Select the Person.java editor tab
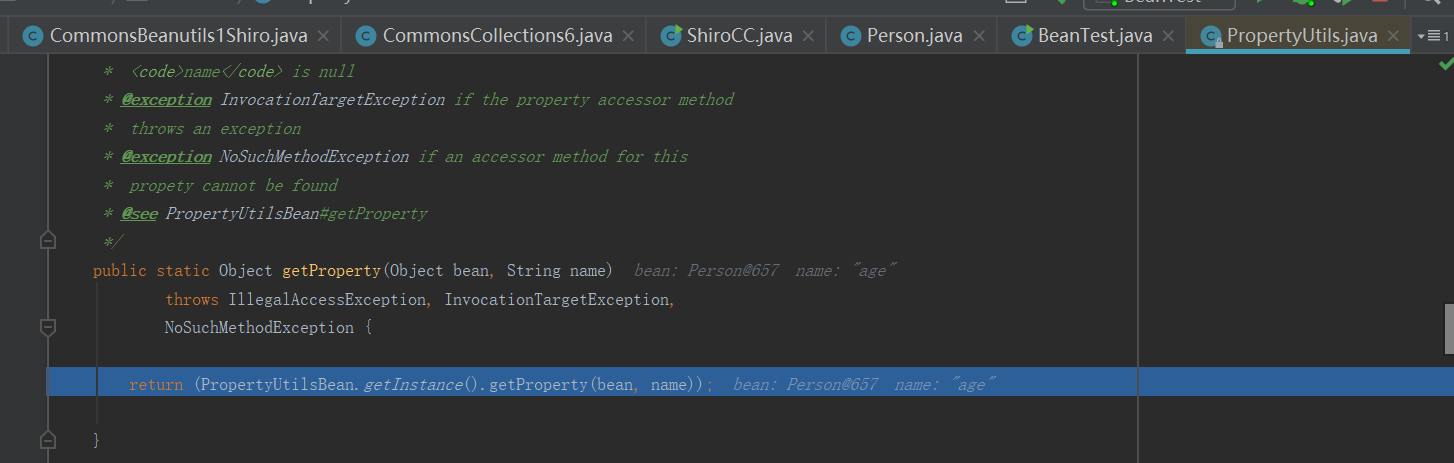The width and height of the screenshot is (1454, 463). [x=914, y=36]
